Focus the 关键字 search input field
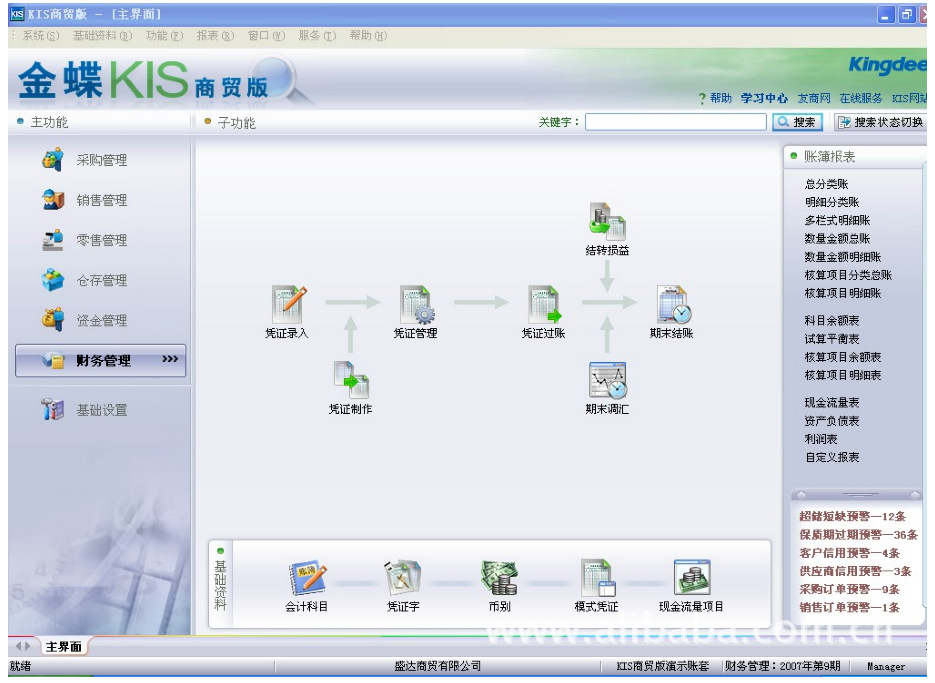The width and height of the screenshot is (935, 683). [676, 122]
